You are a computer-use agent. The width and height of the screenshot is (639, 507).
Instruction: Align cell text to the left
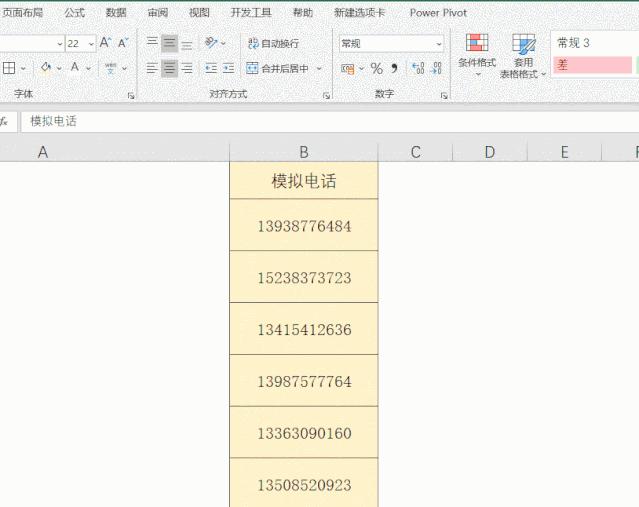pyautogui.click(x=152, y=68)
